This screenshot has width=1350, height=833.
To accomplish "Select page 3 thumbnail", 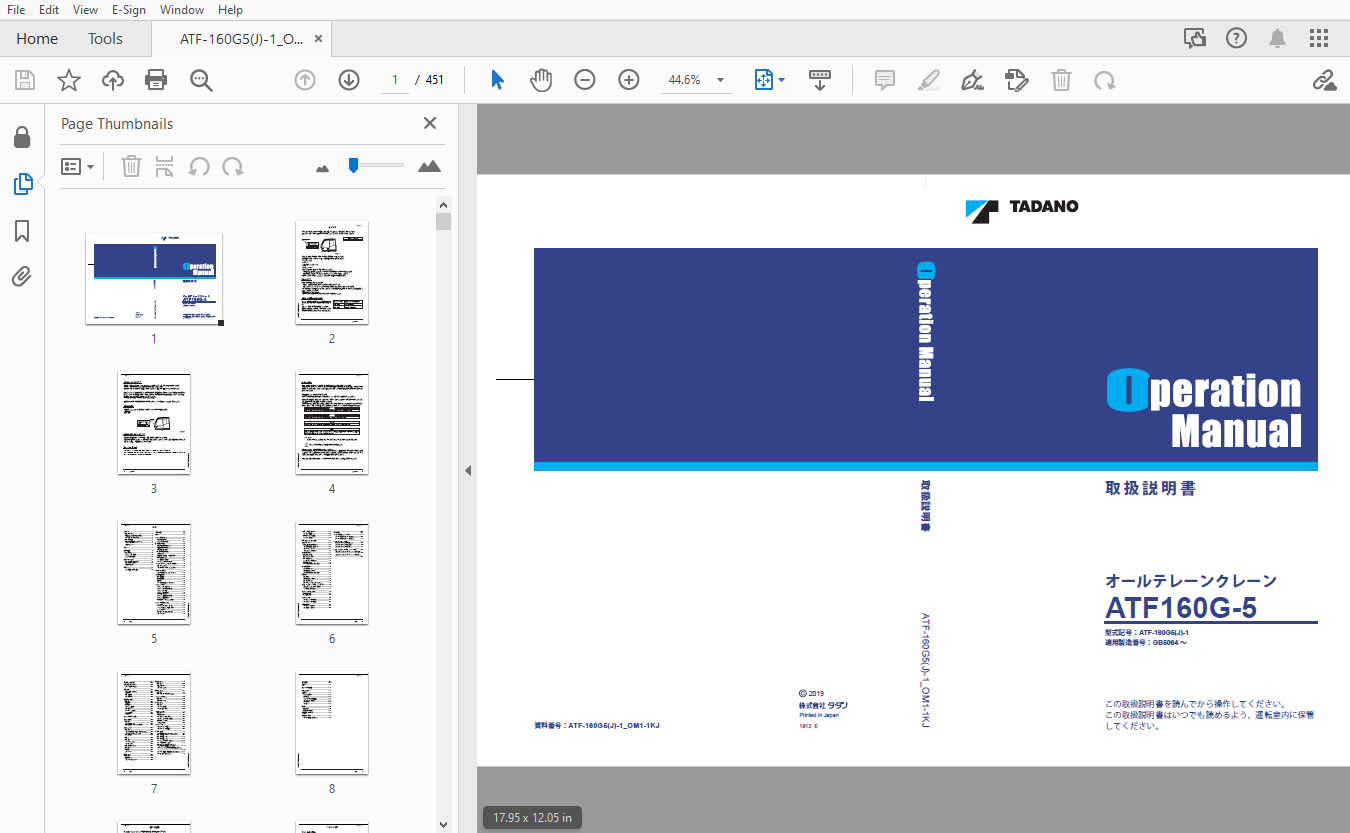I will pos(154,424).
